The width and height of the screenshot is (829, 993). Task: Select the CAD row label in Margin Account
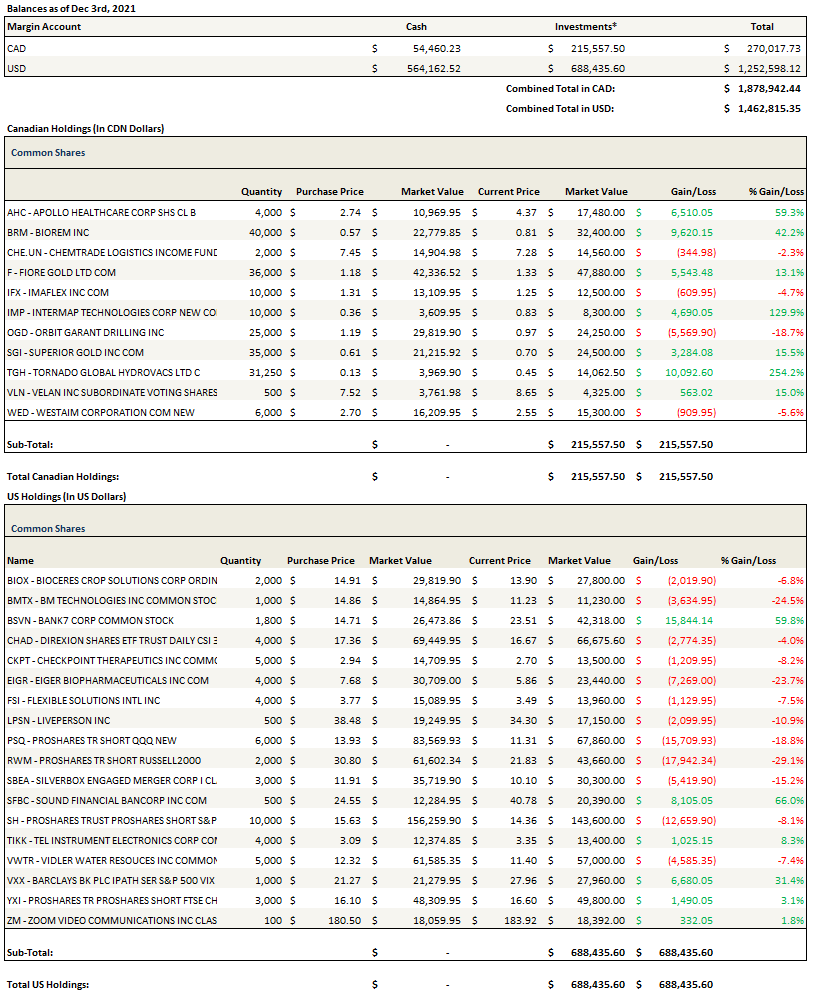point(17,48)
